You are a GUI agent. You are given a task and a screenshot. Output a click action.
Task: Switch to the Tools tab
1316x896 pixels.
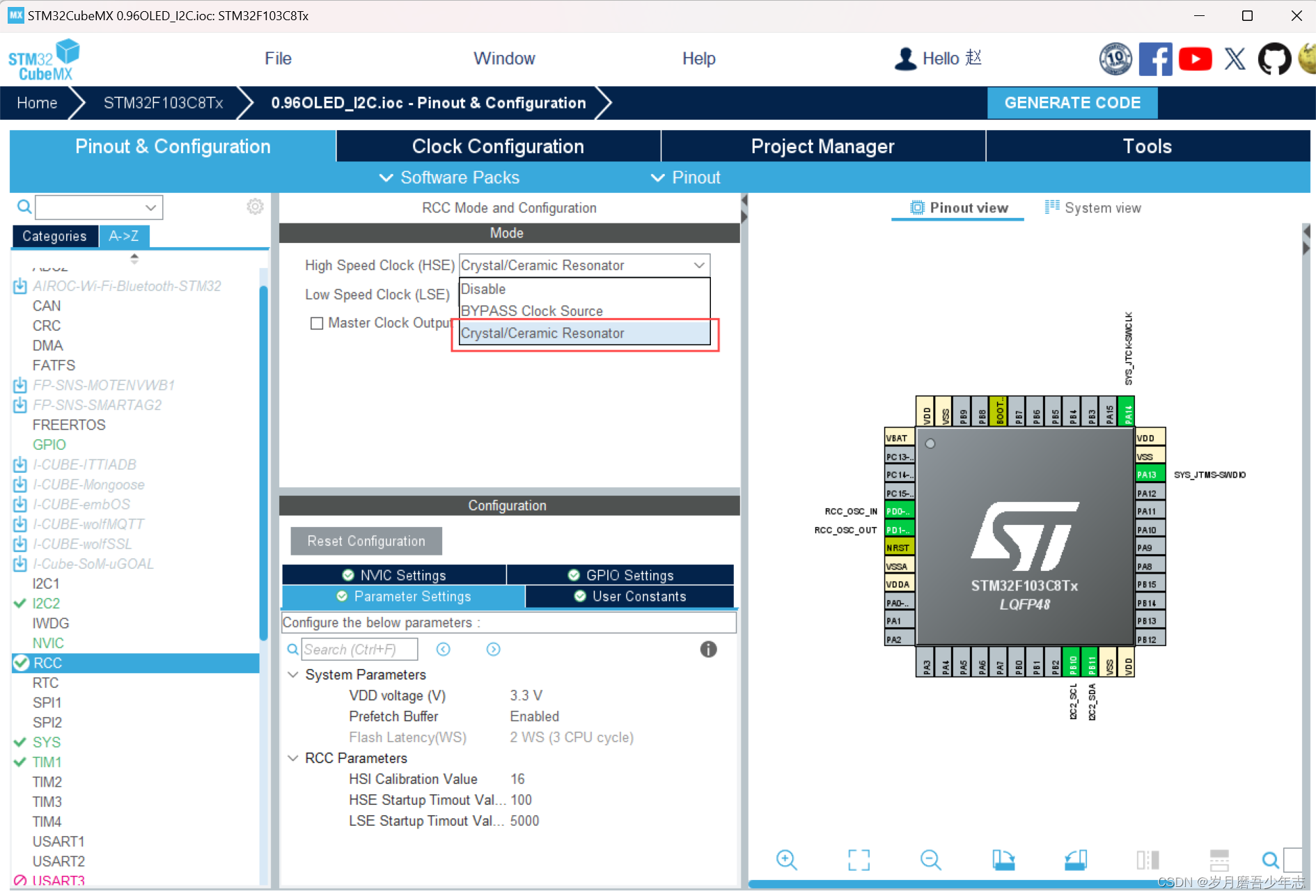pos(1147,146)
